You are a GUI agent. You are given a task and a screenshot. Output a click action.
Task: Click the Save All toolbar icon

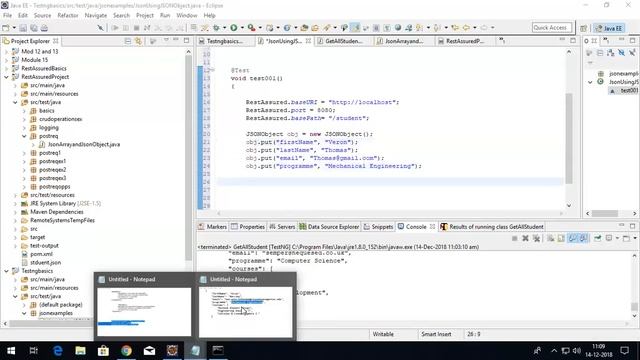33,28
